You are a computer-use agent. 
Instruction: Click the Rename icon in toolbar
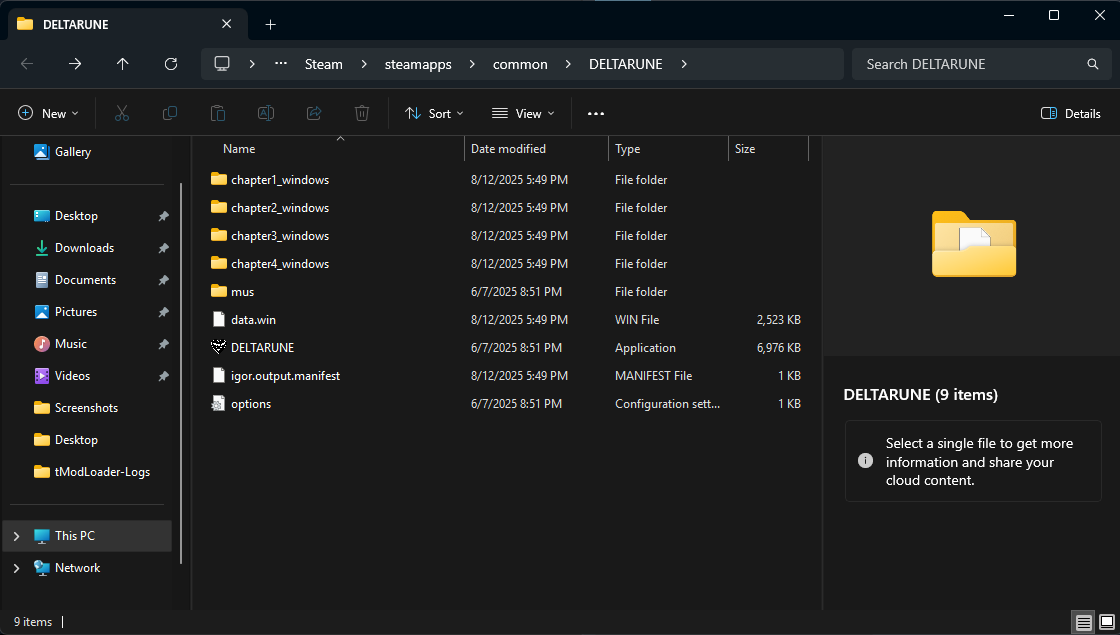pos(266,114)
